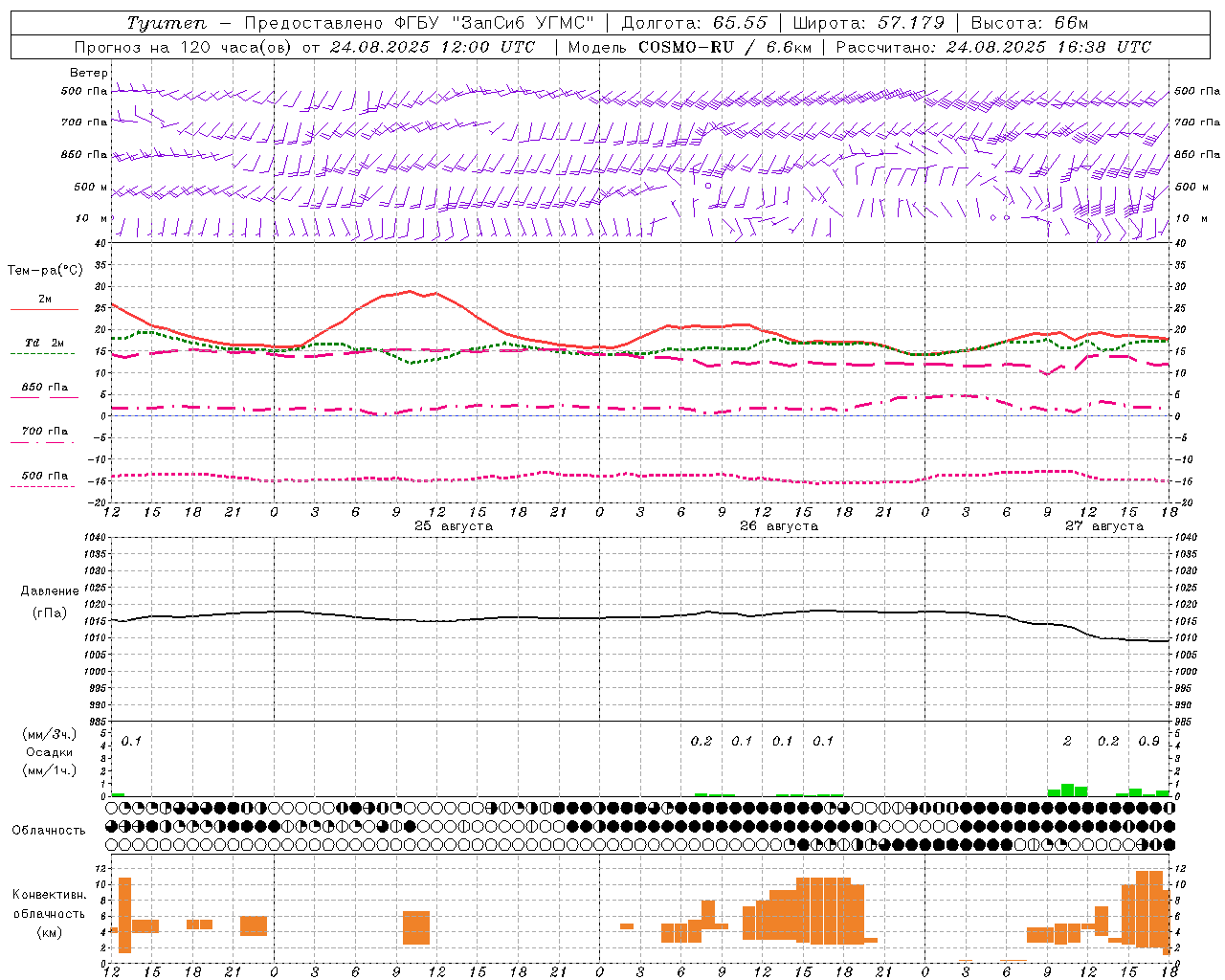
Task: Click the "Облачность" cloud cover label
Action: 49,830
